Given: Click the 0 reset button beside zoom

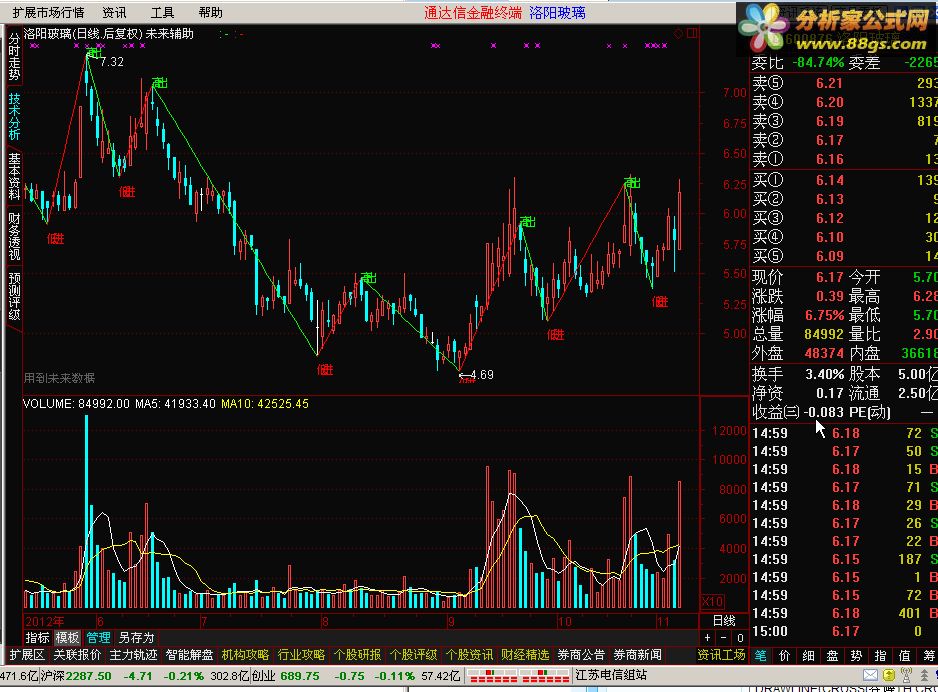Looking at the screenshot, I should tap(740, 638).
